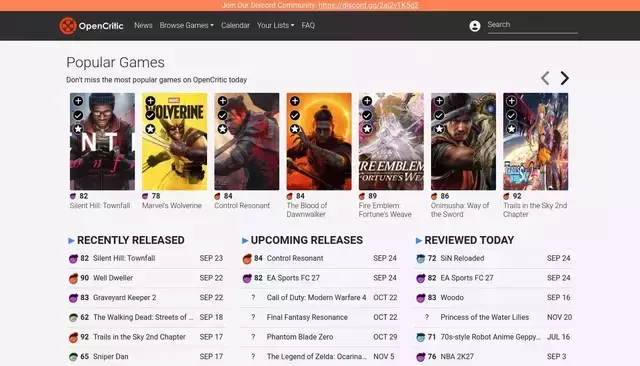The width and height of the screenshot is (640, 366).
Task: Mark Silent Hill: Townfall as played (check)
Action: pyautogui.click(x=78, y=115)
